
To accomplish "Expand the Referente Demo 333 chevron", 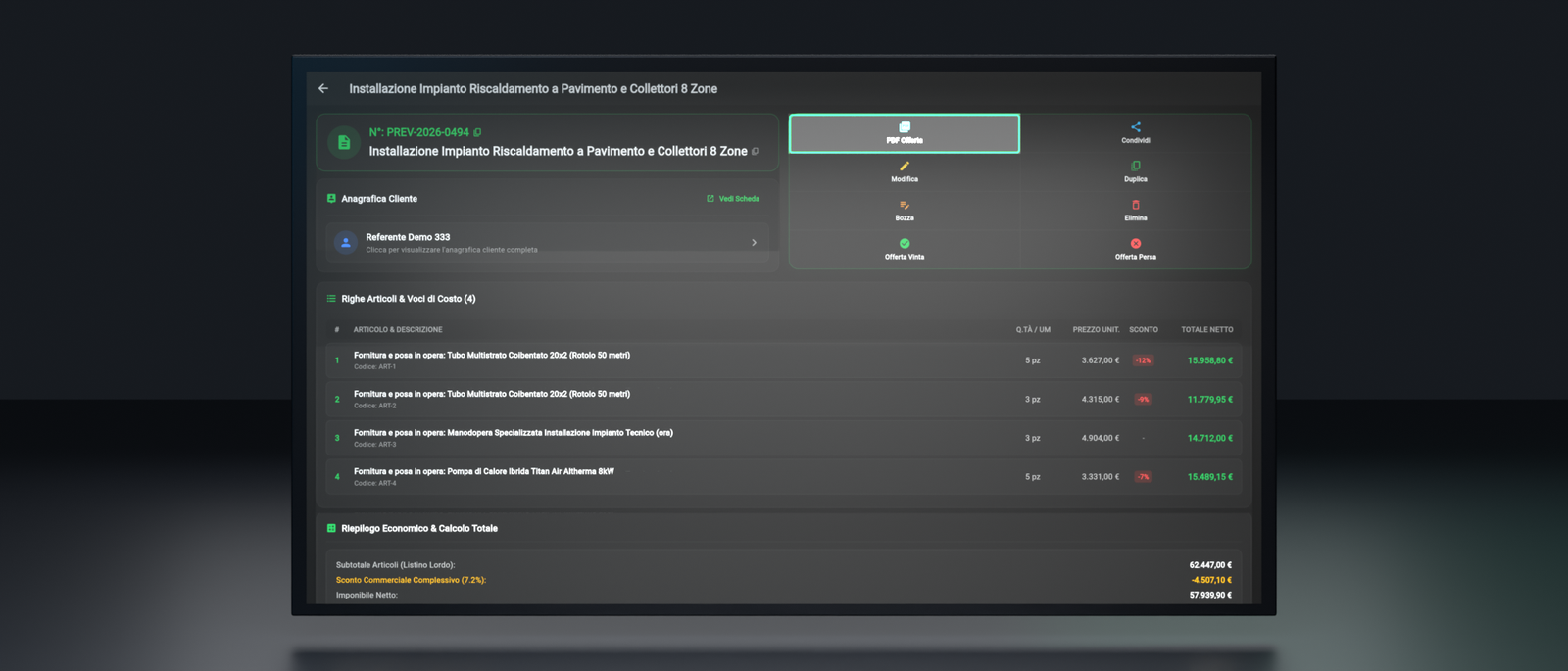I will (x=754, y=242).
